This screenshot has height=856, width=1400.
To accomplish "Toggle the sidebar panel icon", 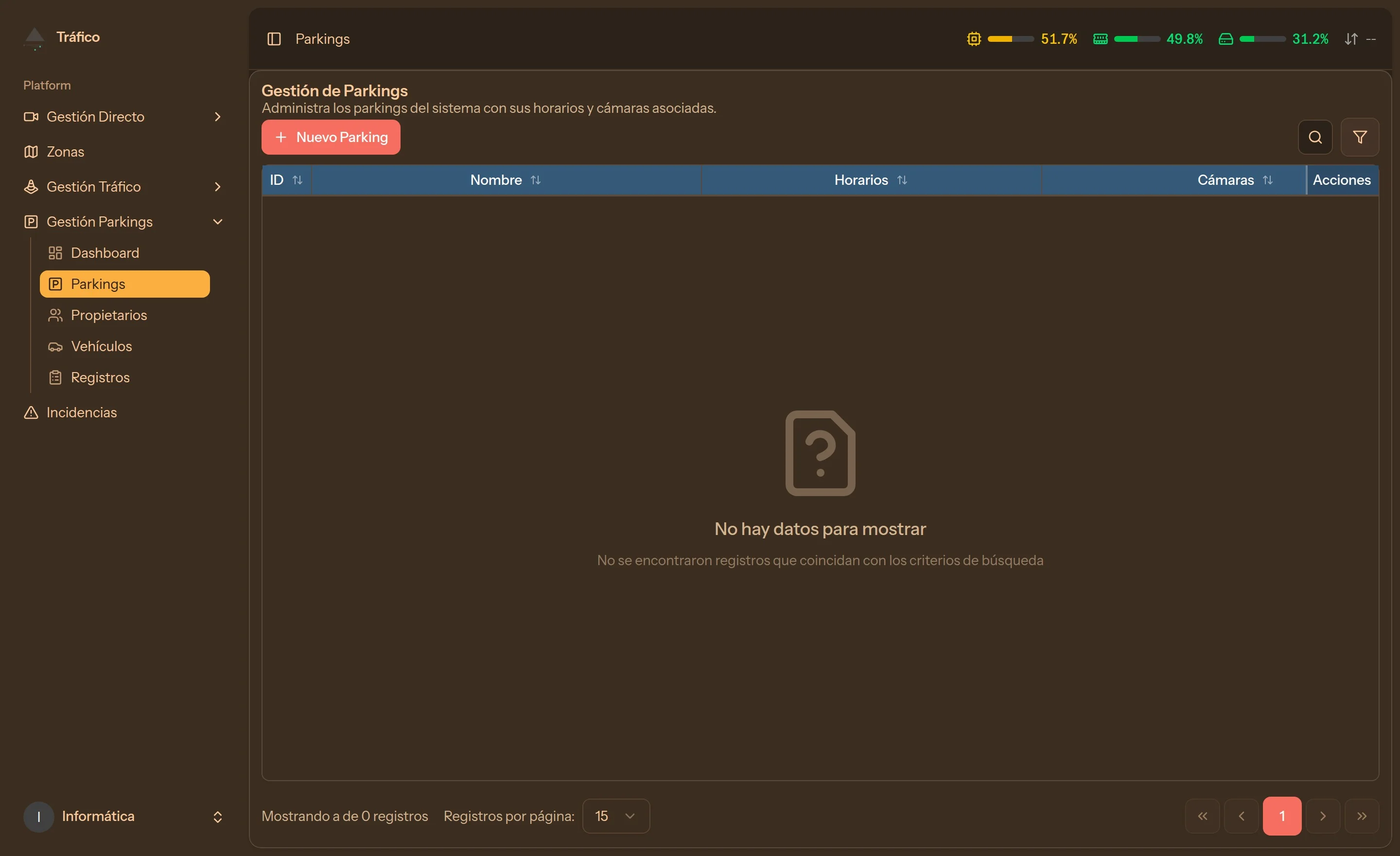I will (x=274, y=38).
